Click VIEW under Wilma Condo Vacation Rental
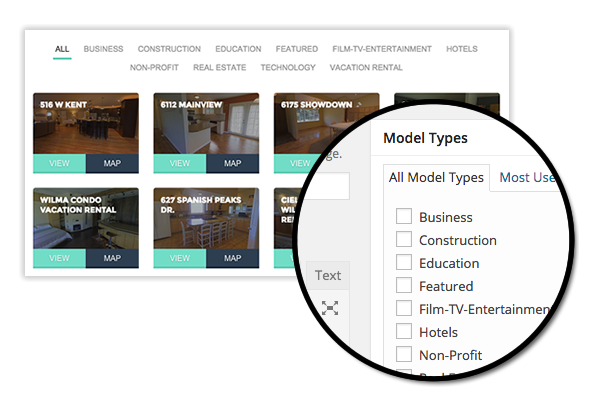600x400 pixels. coord(59,258)
